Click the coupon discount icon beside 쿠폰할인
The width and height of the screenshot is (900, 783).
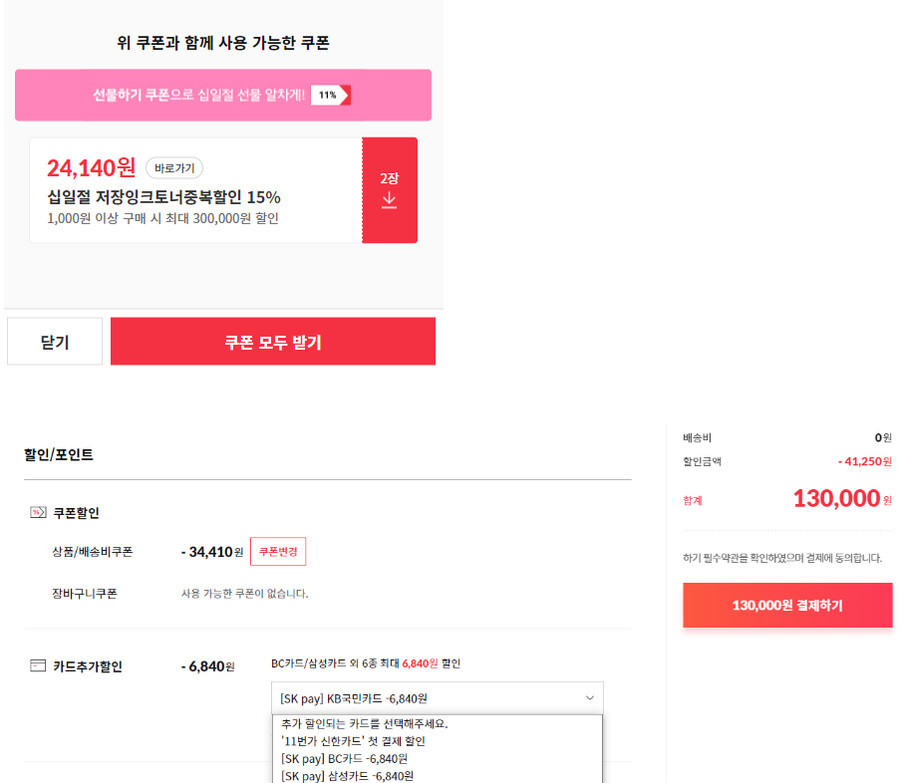pos(38,512)
